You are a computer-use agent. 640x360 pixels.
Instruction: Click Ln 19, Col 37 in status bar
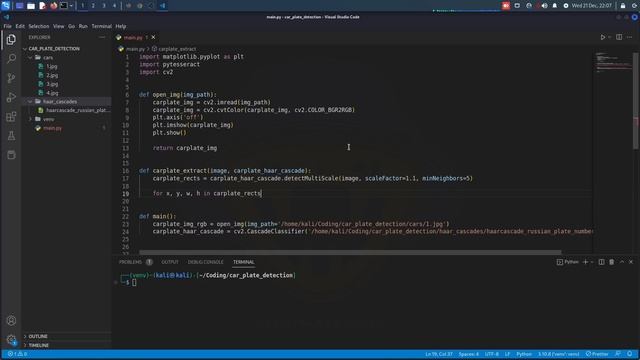click(439, 354)
